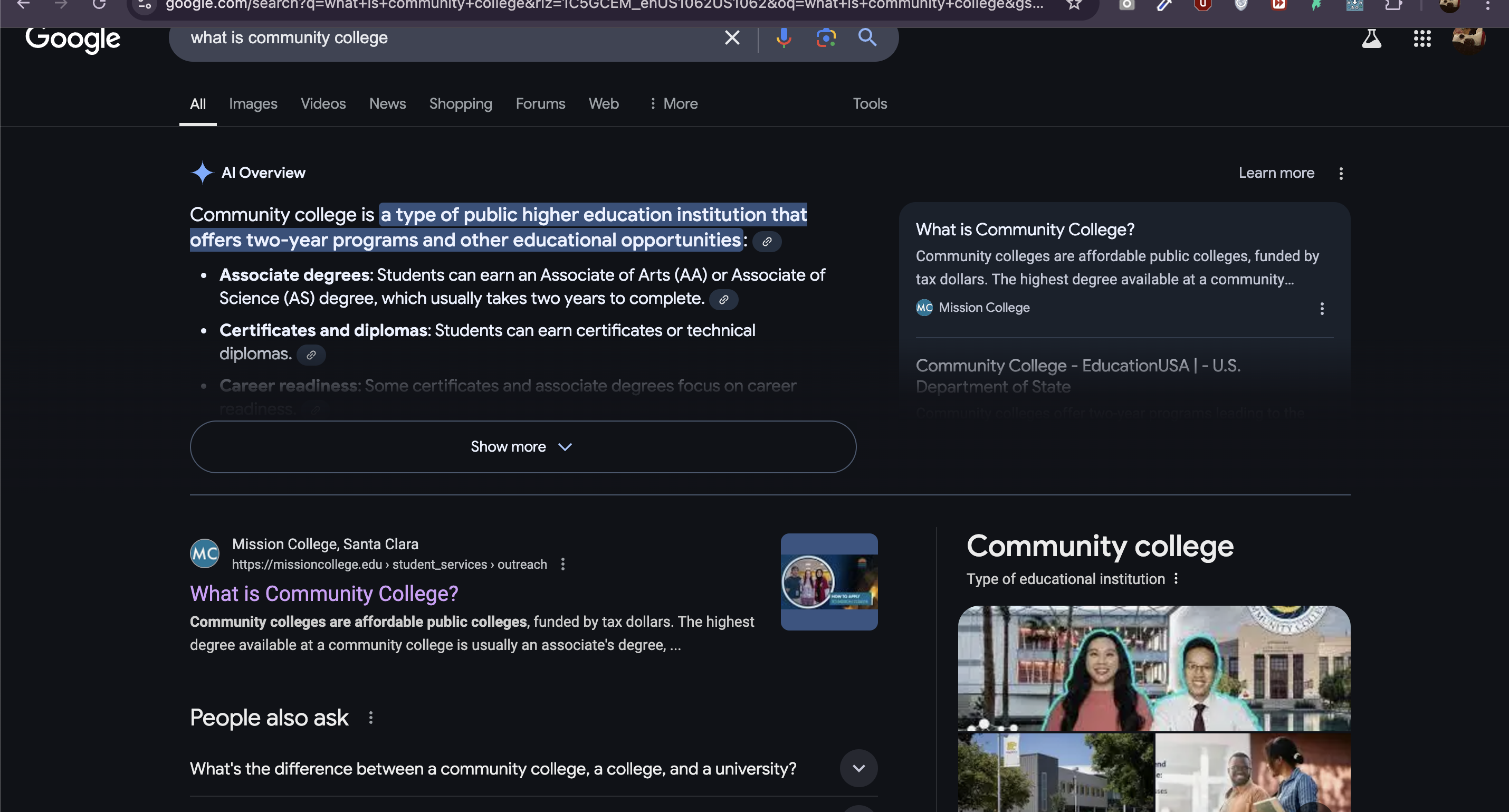Viewport: 1509px width, 812px height.
Task: Click the 'Associate degrees' bullet heading
Action: coord(294,275)
